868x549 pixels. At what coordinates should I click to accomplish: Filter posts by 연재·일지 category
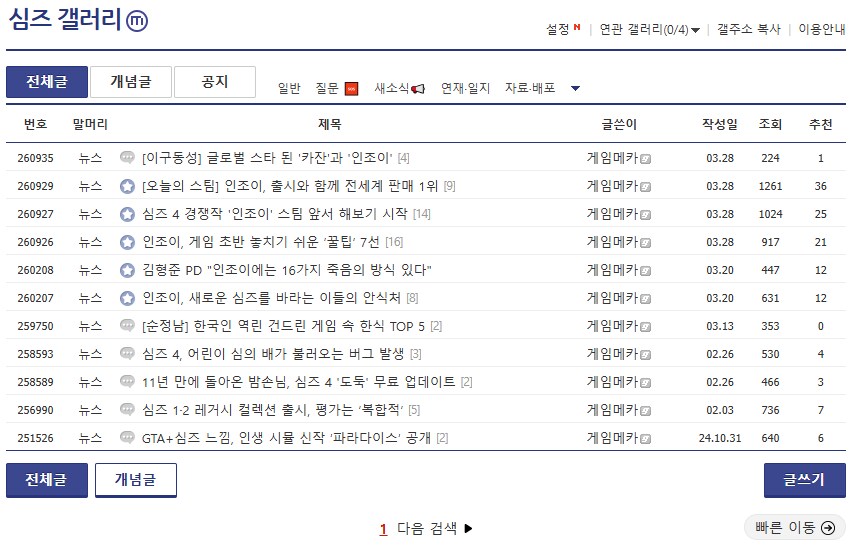tap(466, 89)
